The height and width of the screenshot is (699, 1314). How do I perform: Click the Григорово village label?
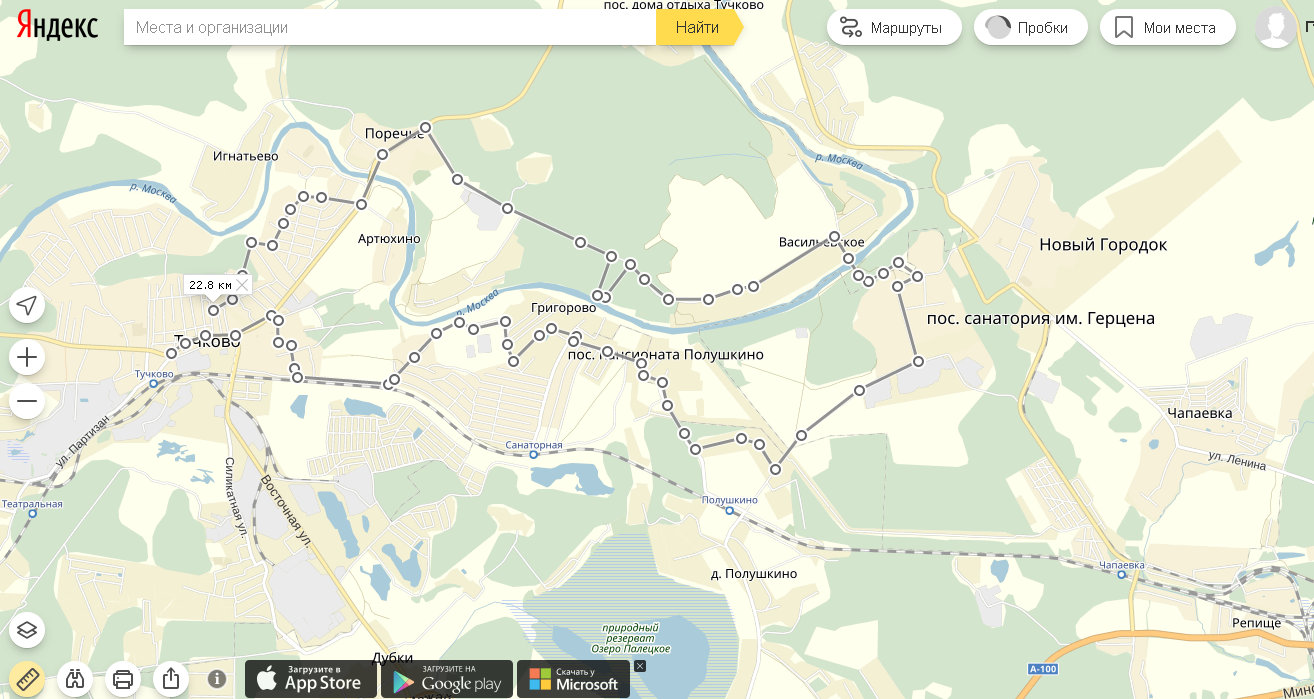coord(564,308)
